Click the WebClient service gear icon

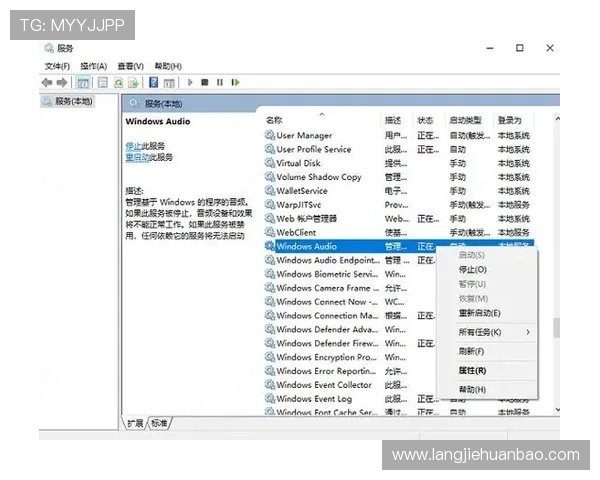[x=270, y=232]
